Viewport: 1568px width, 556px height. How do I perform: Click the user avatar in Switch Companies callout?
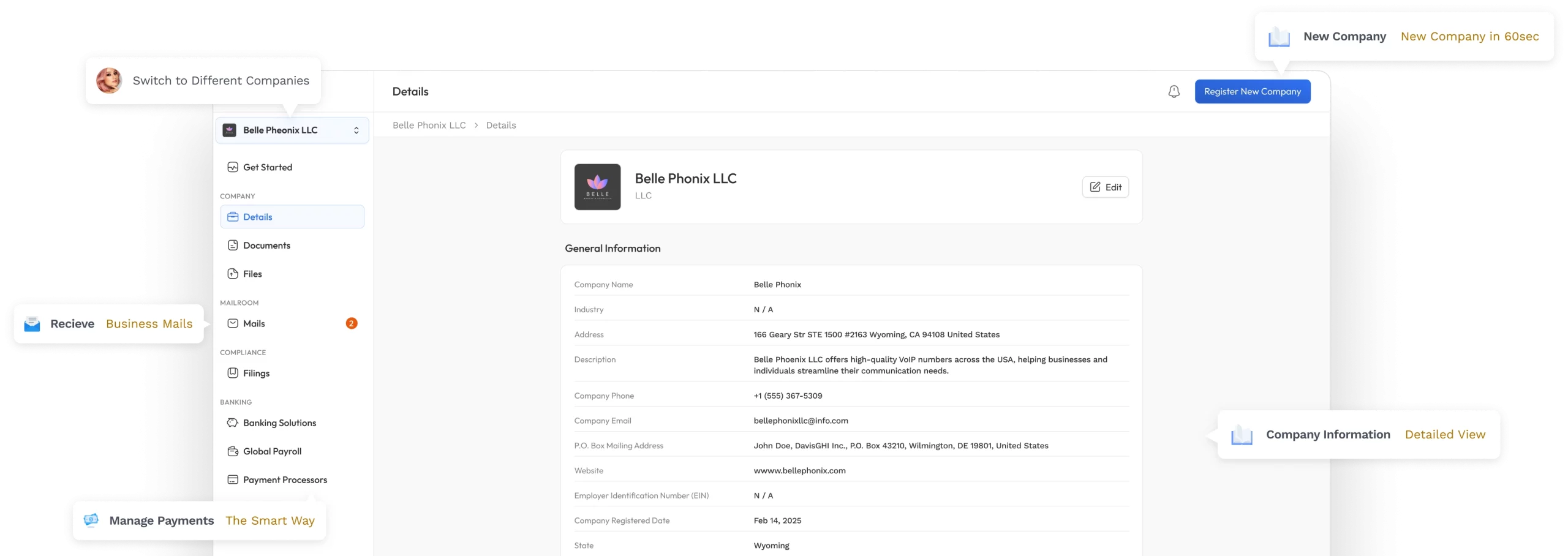(109, 81)
